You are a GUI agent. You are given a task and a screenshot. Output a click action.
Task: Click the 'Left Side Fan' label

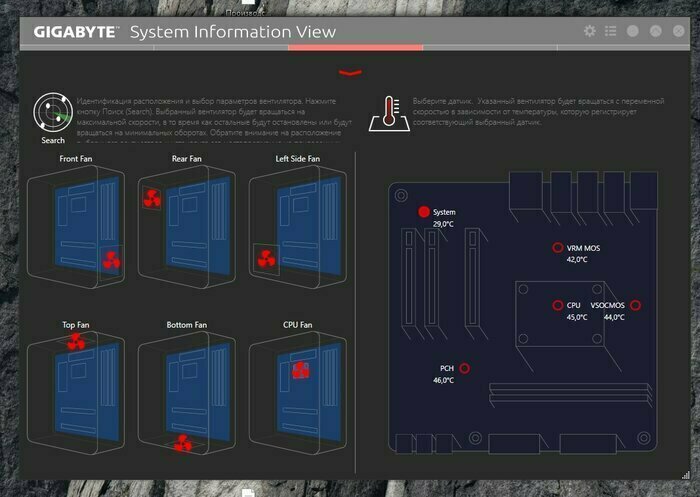coord(298,159)
